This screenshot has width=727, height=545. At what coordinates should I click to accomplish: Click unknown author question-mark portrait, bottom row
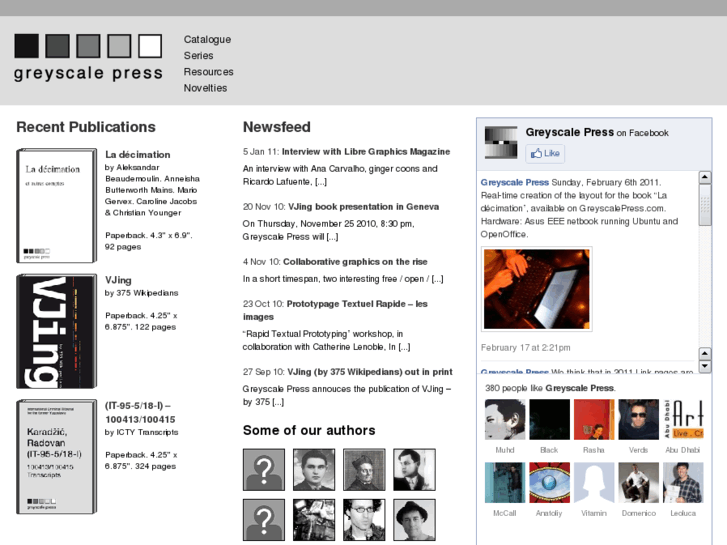tap(264, 520)
